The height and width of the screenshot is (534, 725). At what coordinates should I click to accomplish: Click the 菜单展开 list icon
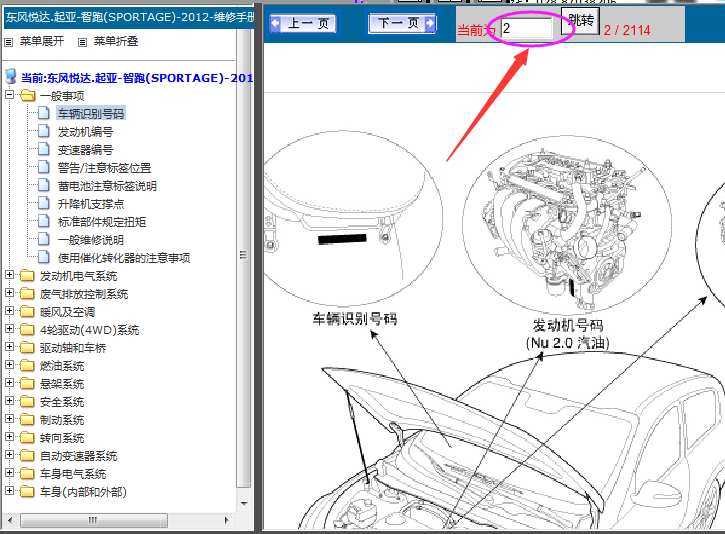(x=9, y=43)
